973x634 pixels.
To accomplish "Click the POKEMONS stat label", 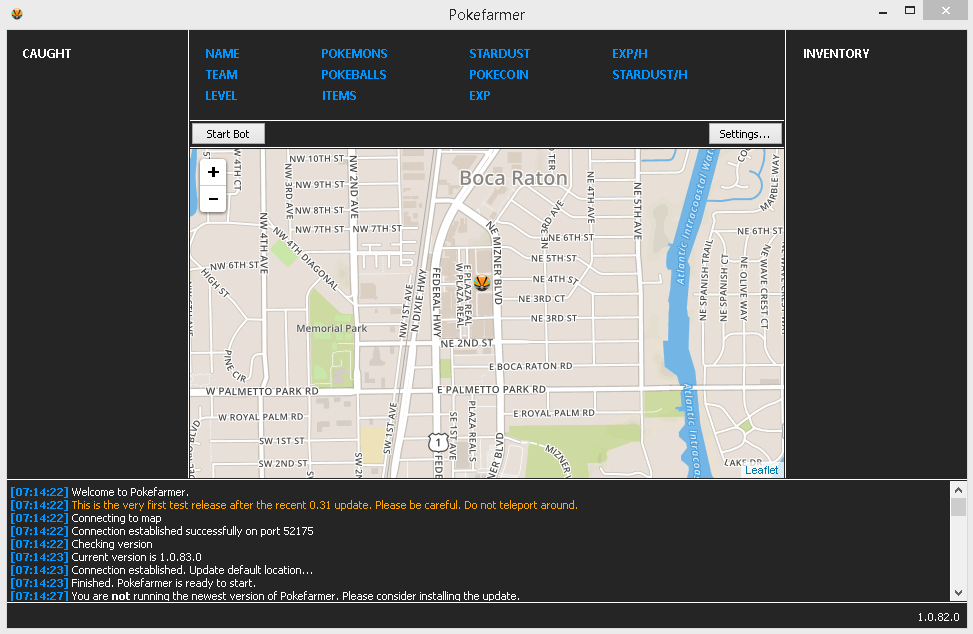I will [x=354, y=54].
